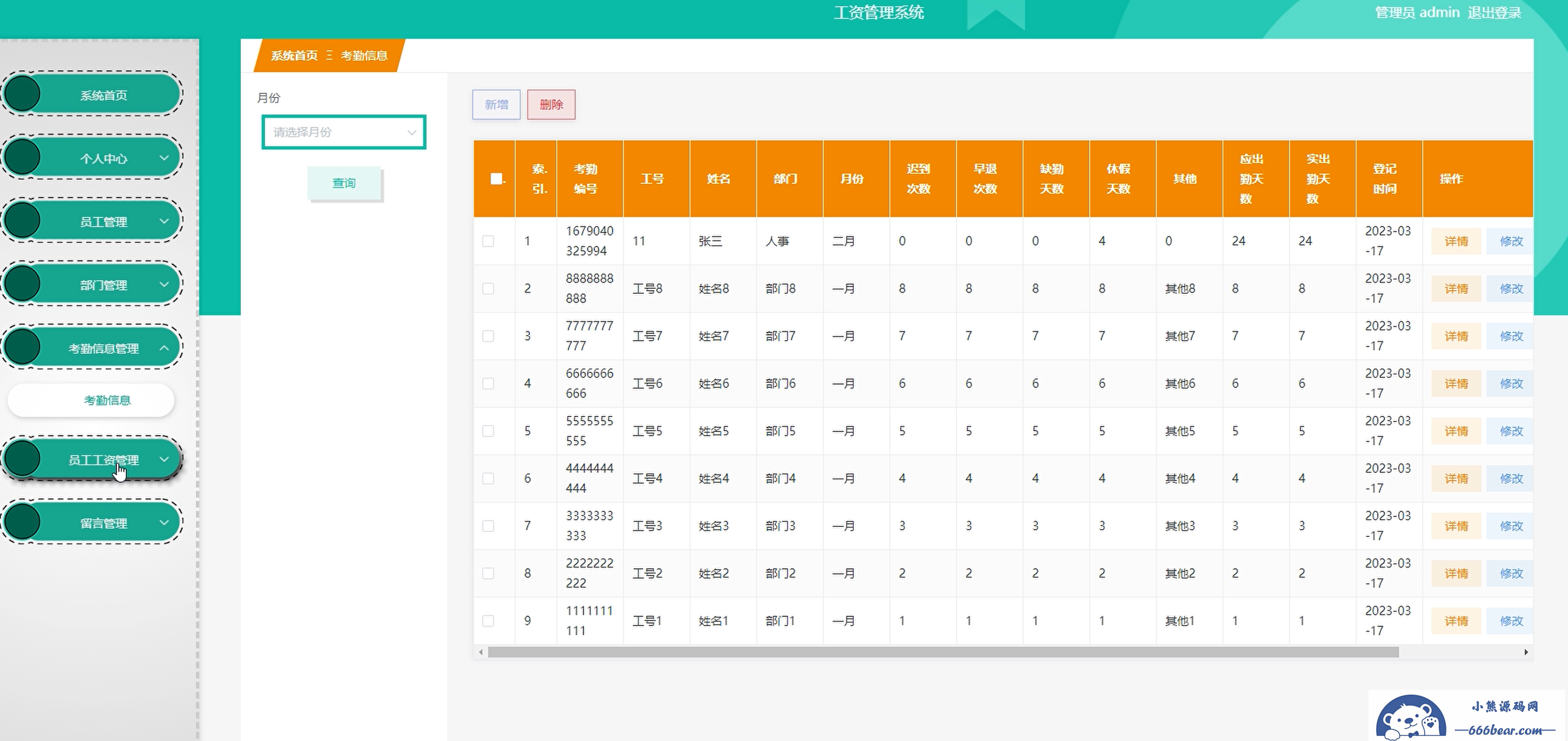Expand the 员工工资管理 chevron arrow
Image resolution: width=1568 pixels, height=741 pixels.
pos(164,459)
